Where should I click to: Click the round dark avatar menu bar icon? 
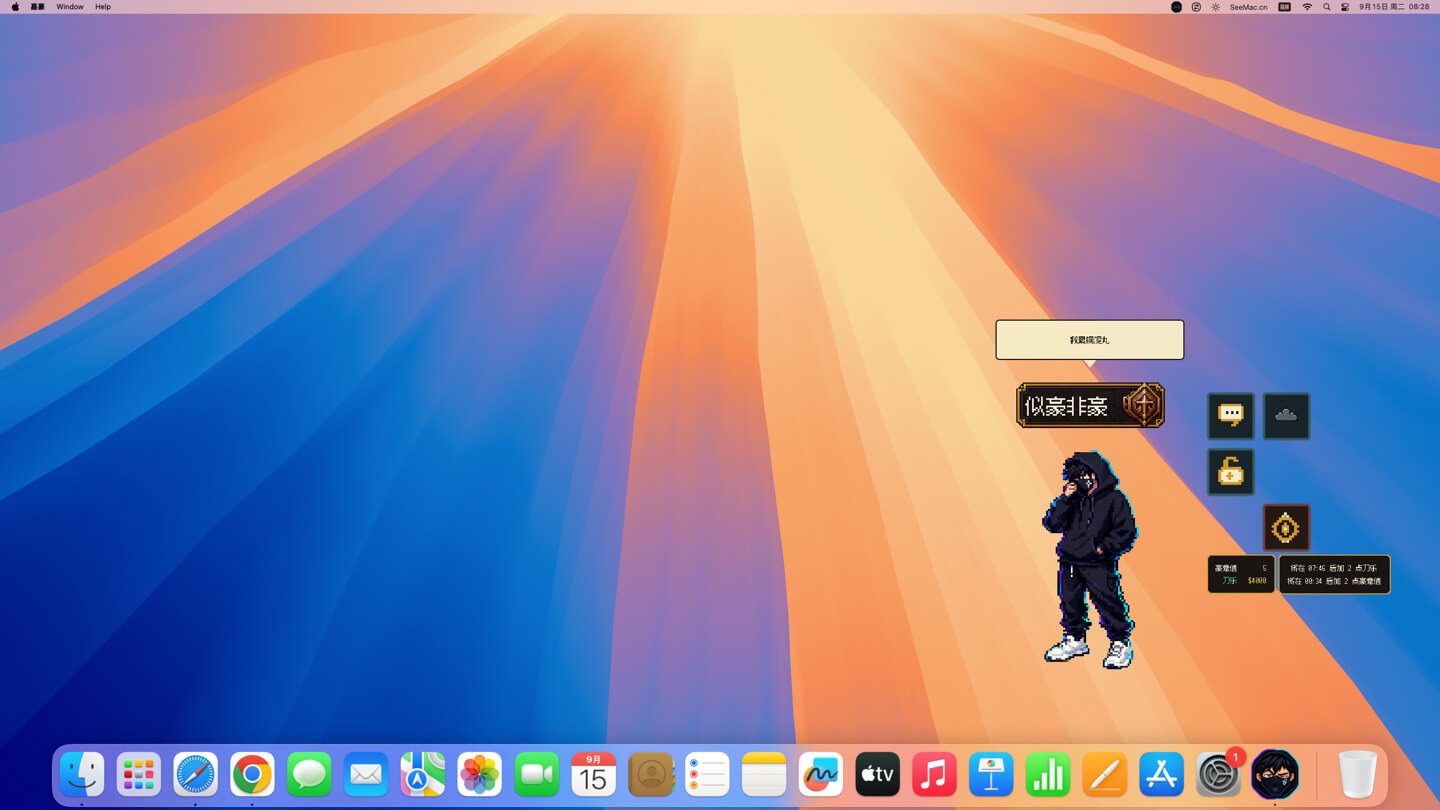pyautogui.click(x=1176, y=7)
